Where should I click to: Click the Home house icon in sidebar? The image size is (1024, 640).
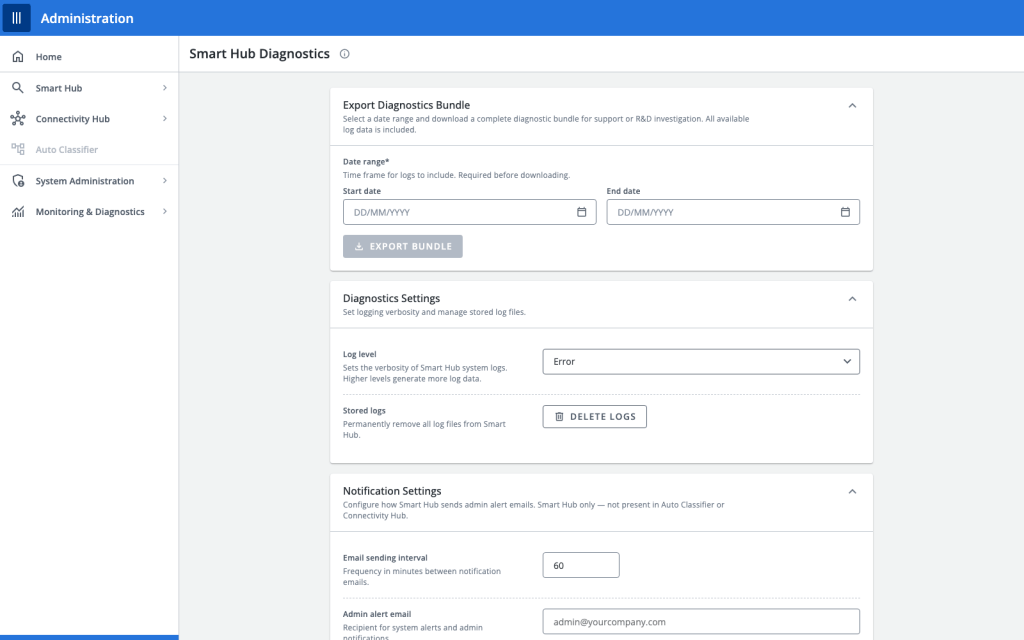coord(18,57)
